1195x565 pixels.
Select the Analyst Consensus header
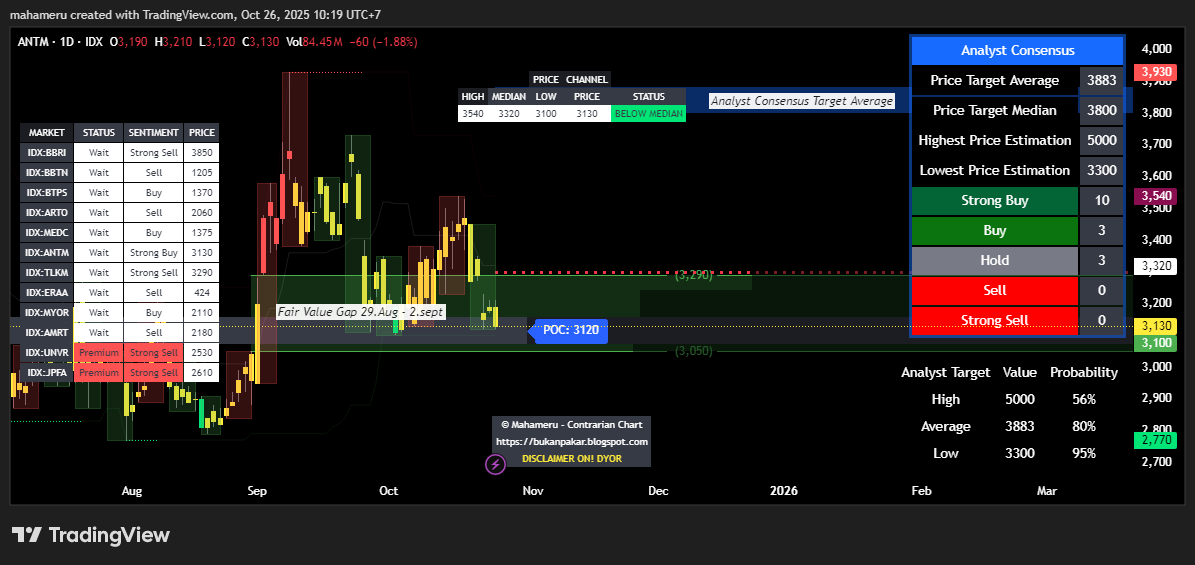tap(1017, 50)
